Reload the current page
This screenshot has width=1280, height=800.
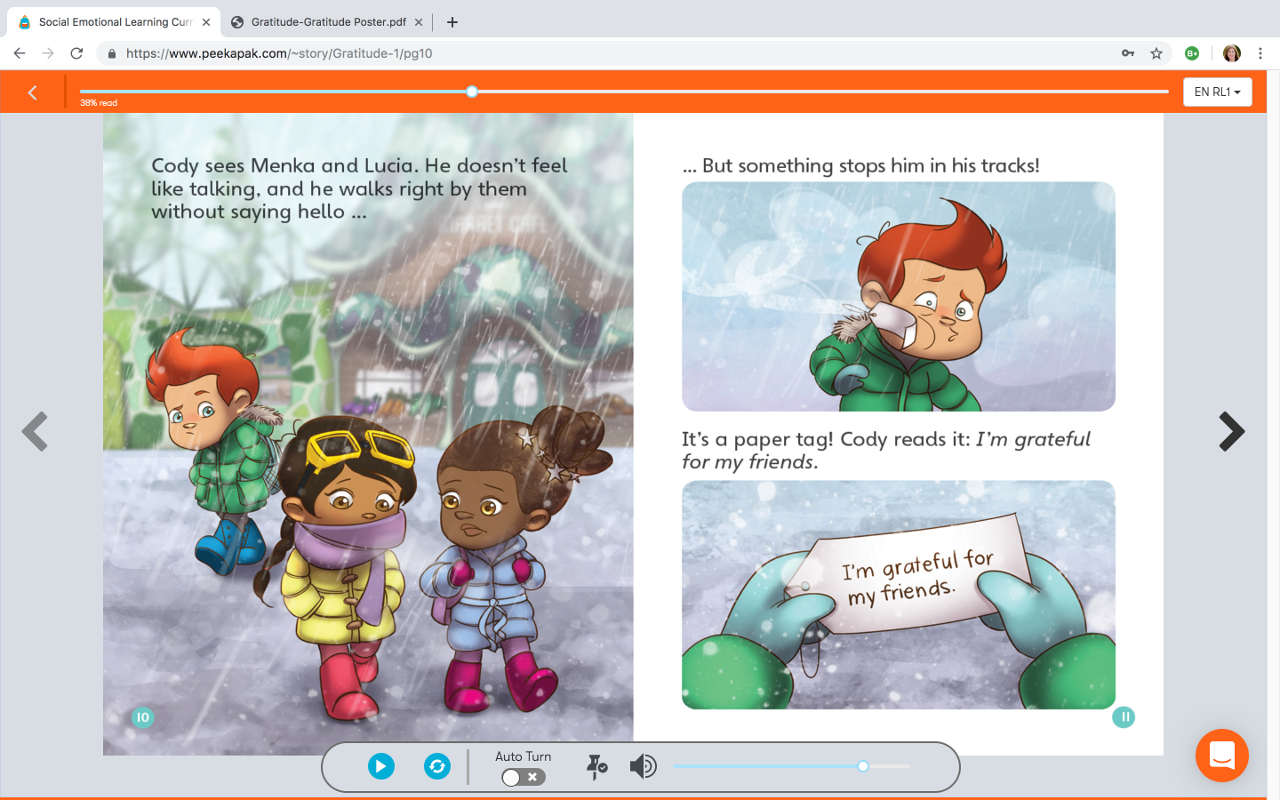pos(76,53)
